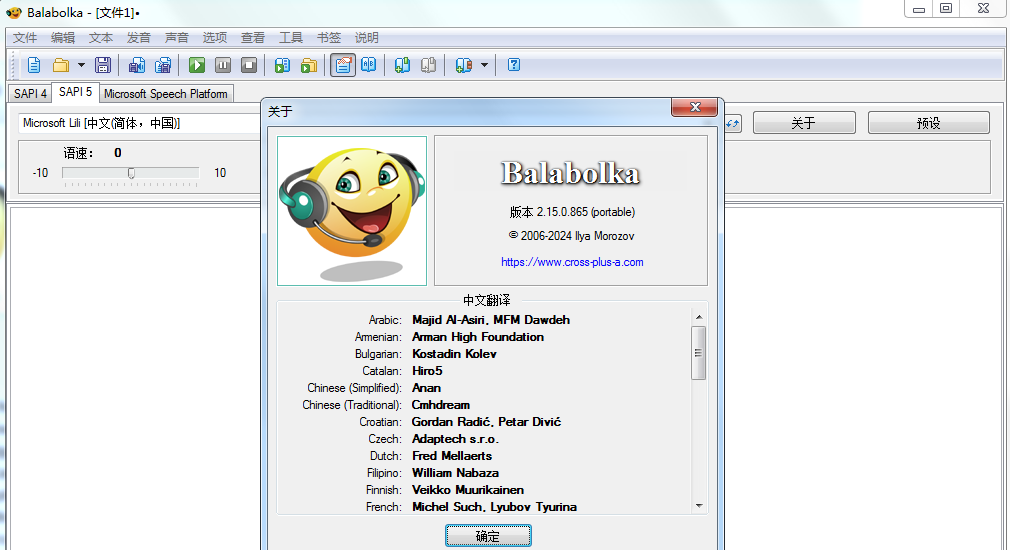Click the Balabolka title logo text
Image resolution: width=1010 pixels, height=550 pixels.
pyautogui.click(x=571, y=173)
